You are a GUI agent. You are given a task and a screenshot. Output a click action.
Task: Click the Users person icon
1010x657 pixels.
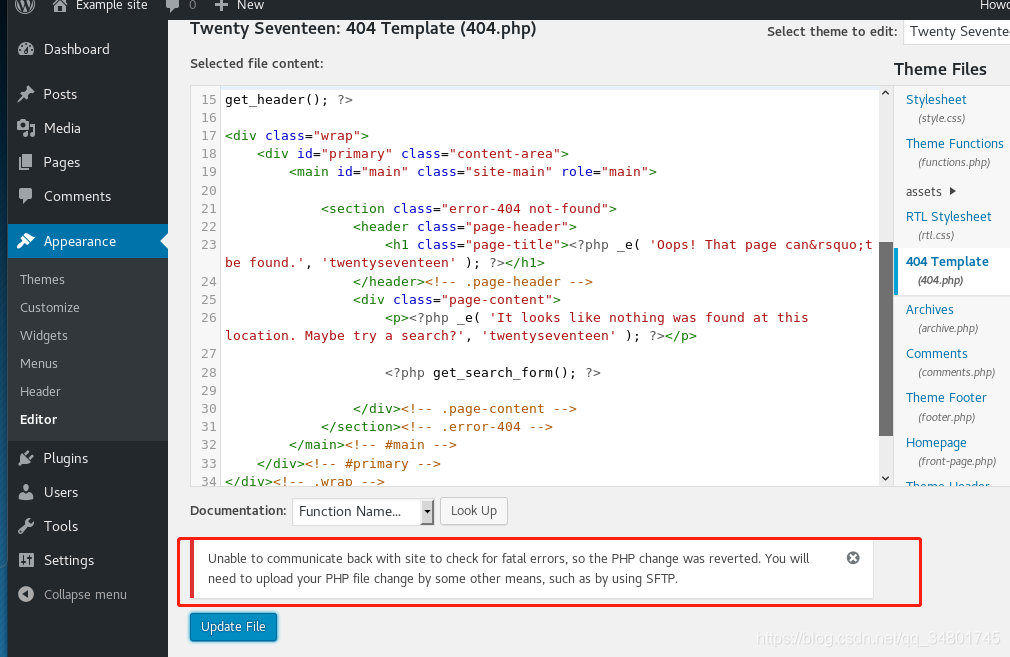point(26,492)
